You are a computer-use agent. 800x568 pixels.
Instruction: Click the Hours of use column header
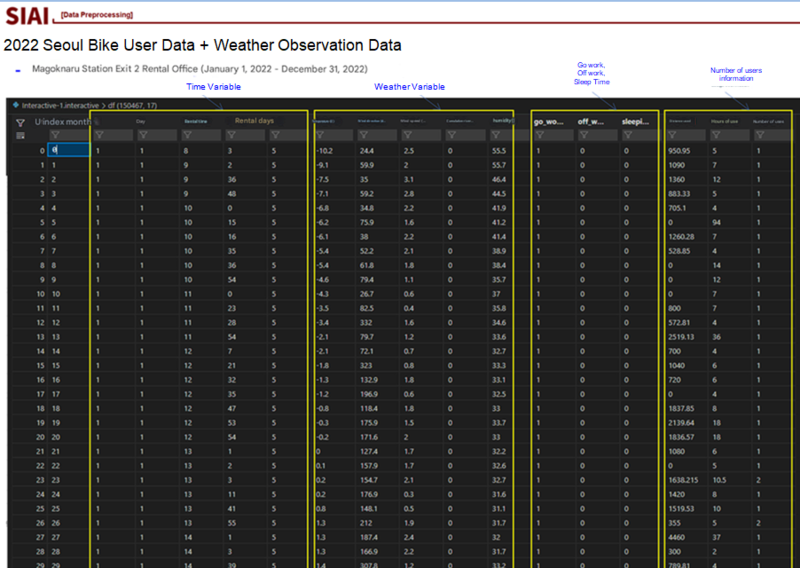click(x=724, y=121)
